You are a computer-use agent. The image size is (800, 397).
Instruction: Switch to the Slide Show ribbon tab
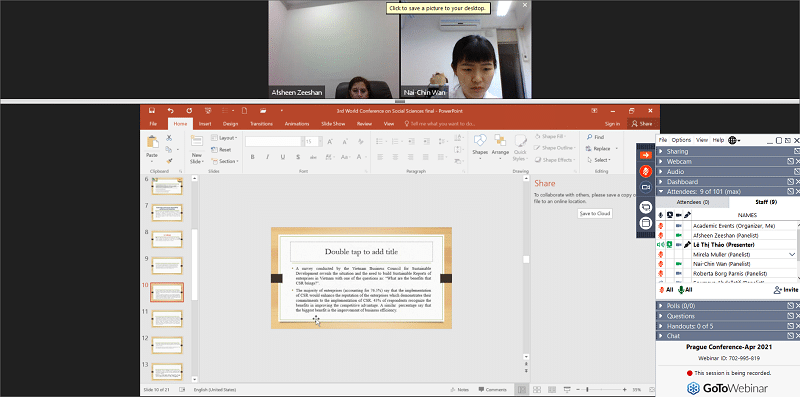click(333, 124)
